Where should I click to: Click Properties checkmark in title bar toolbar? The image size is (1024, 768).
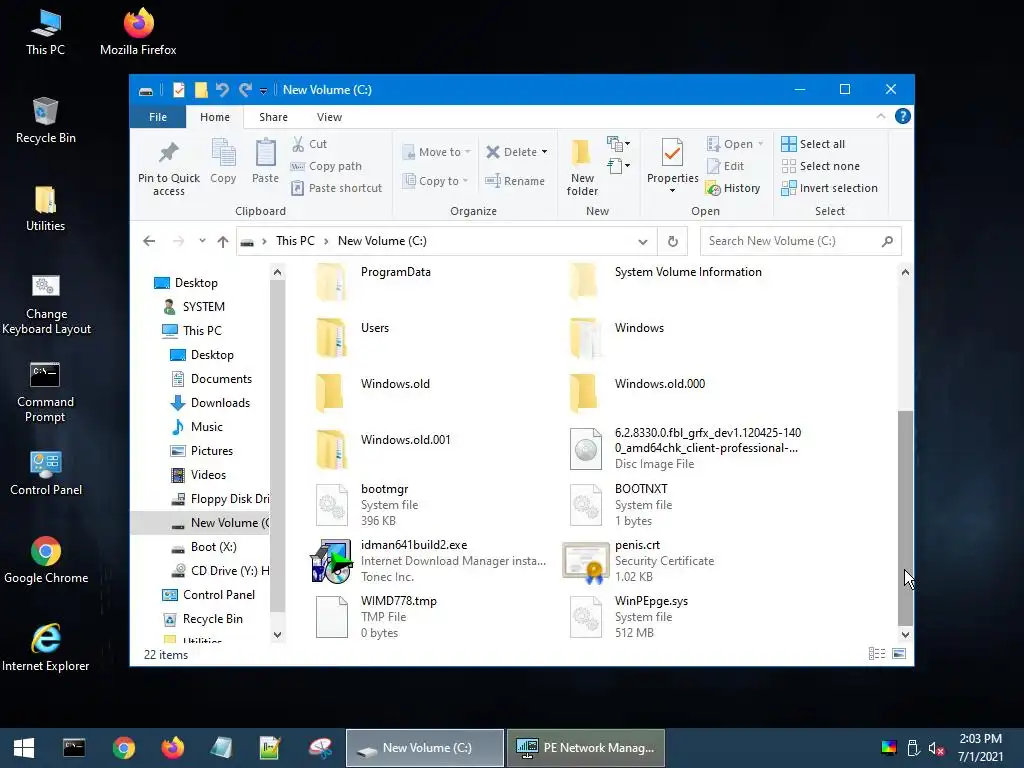(178, 90)
